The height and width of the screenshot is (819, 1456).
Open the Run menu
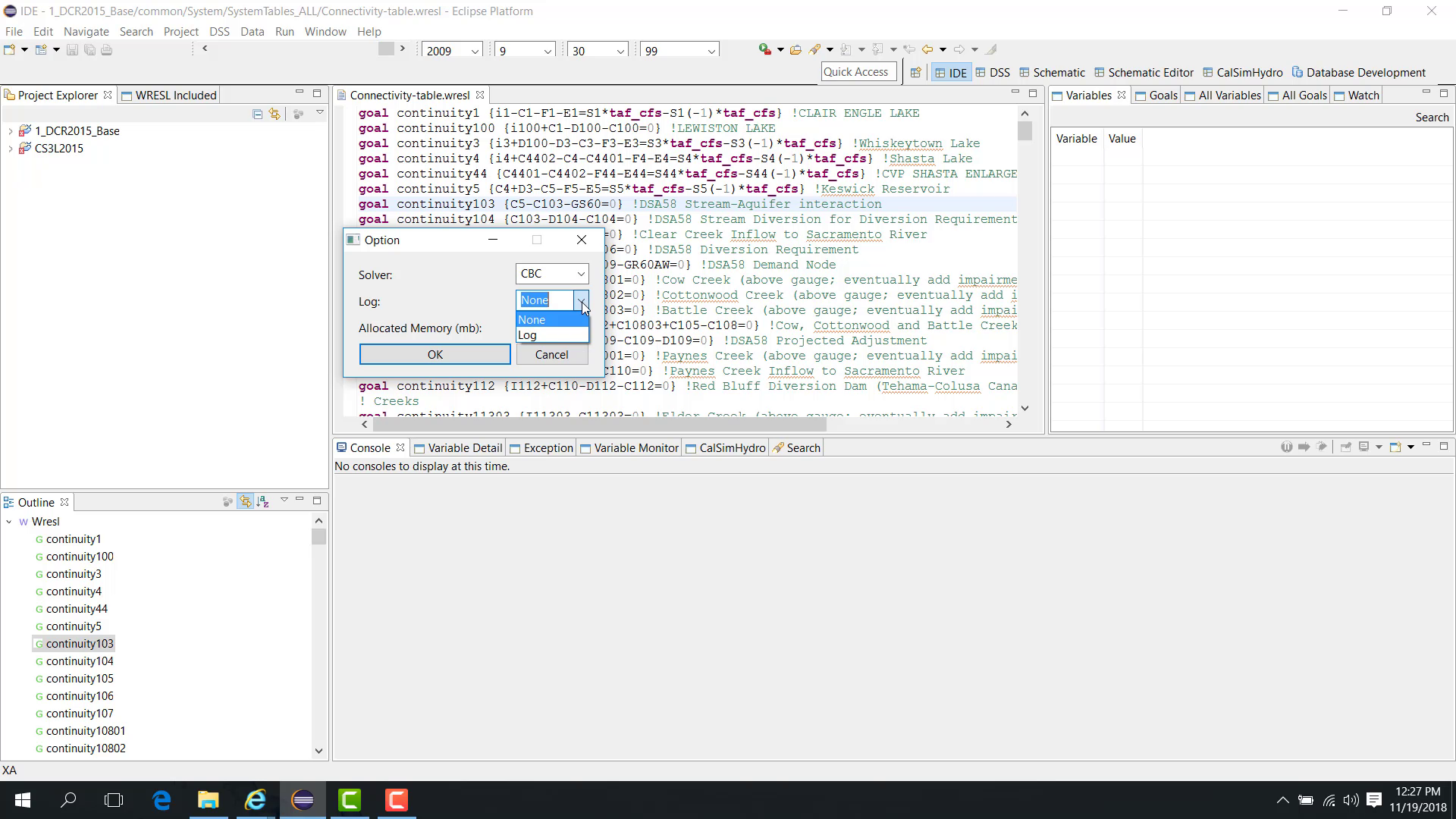click(284, 32)
